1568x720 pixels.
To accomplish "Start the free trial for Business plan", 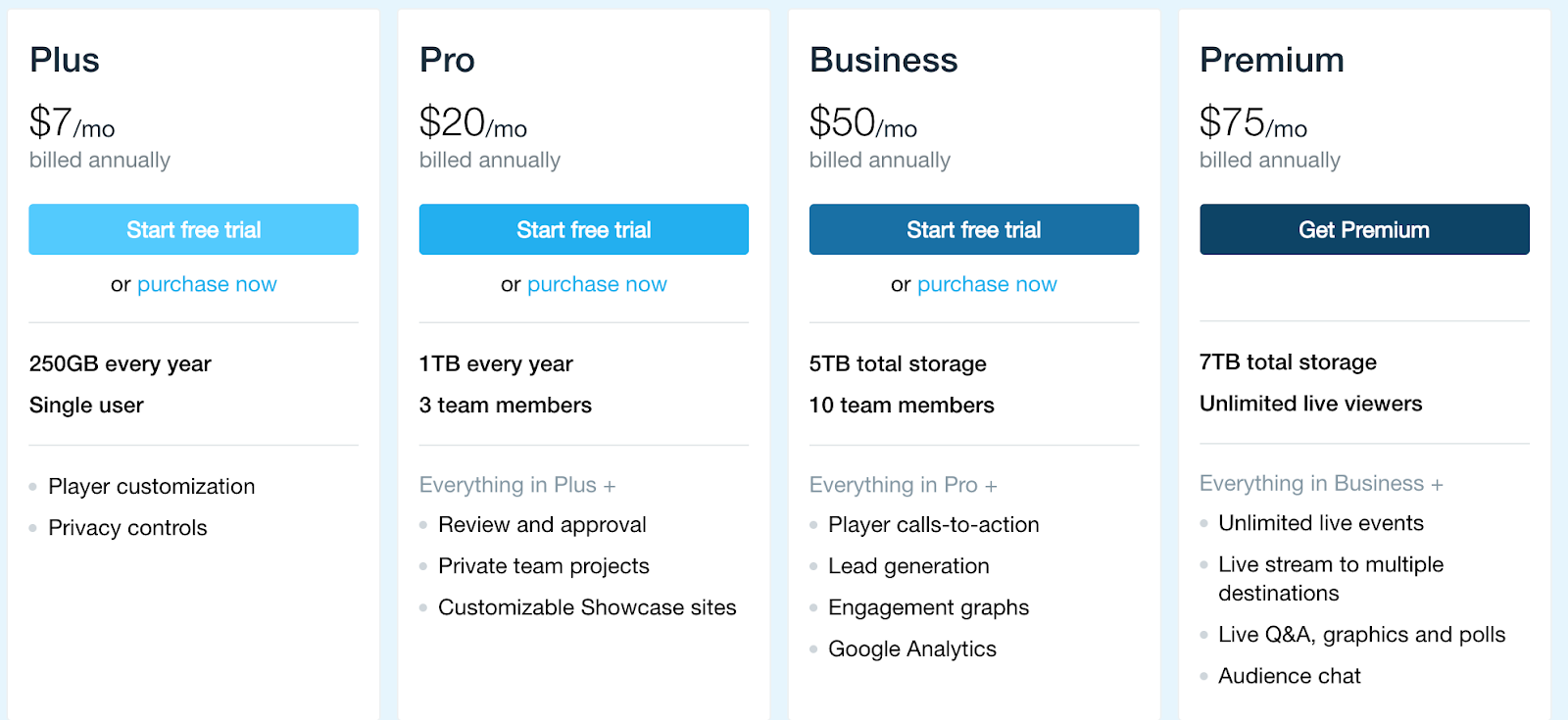I will coord(973,229).
